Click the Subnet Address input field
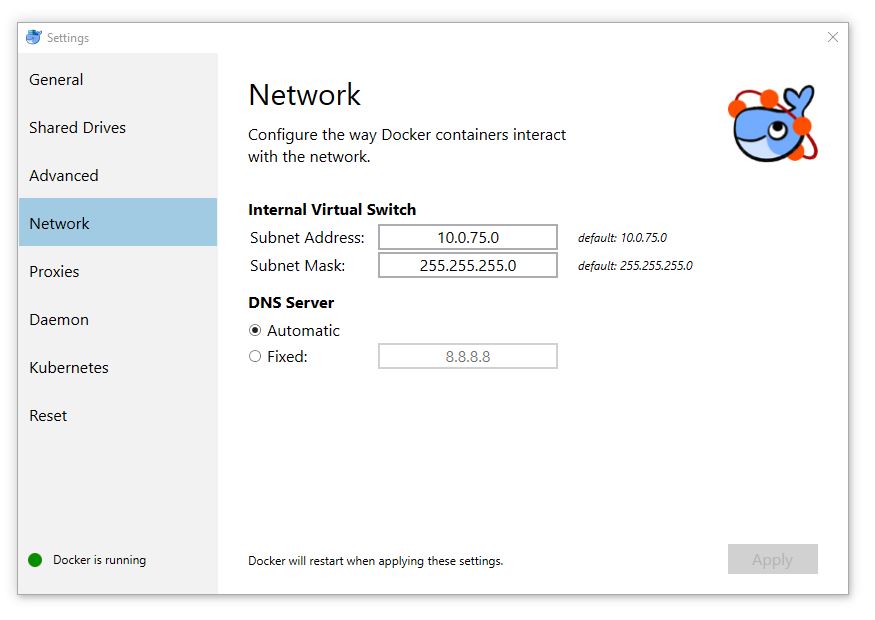875x620 pixels. point(468,237)
